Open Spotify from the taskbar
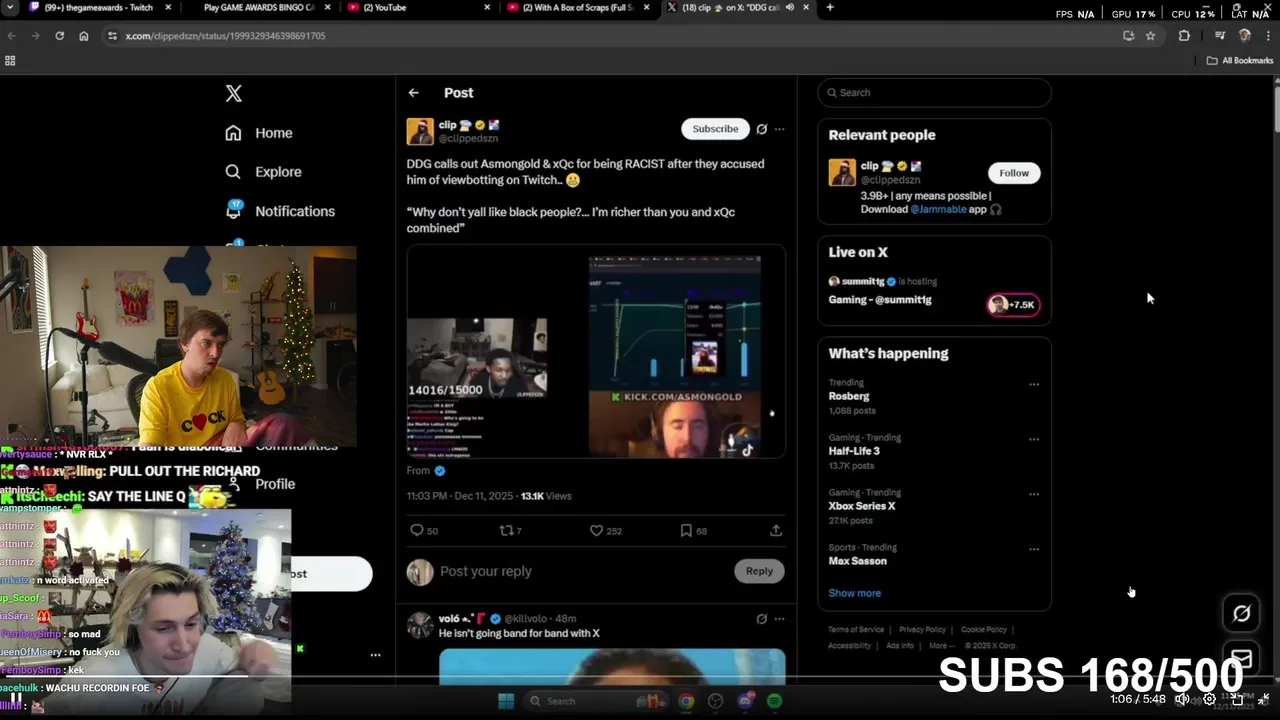The height and width of the screenshot is (720, 1280). coord(774,701)
